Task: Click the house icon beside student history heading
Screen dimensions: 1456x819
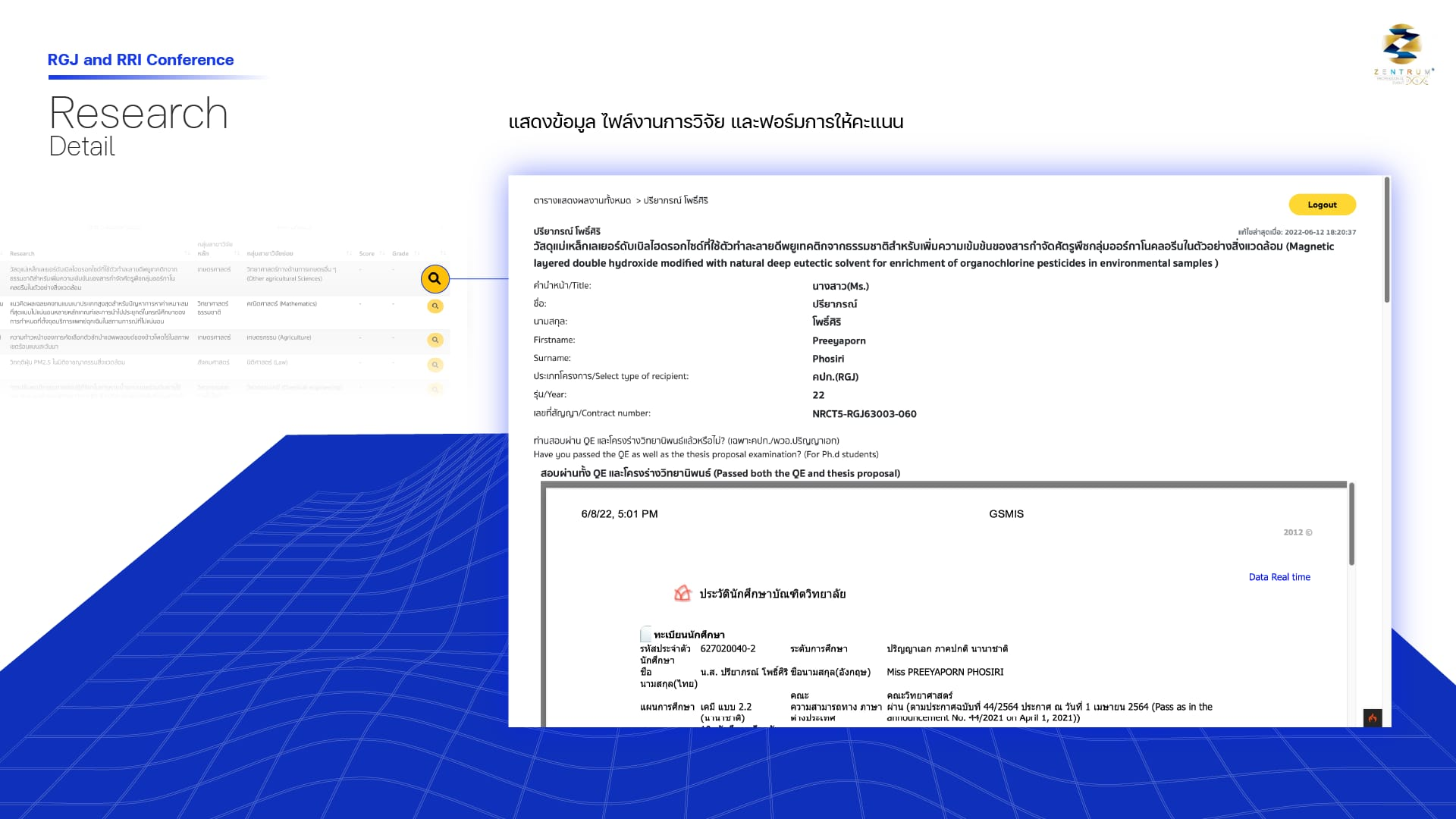Action: point(682,594)
